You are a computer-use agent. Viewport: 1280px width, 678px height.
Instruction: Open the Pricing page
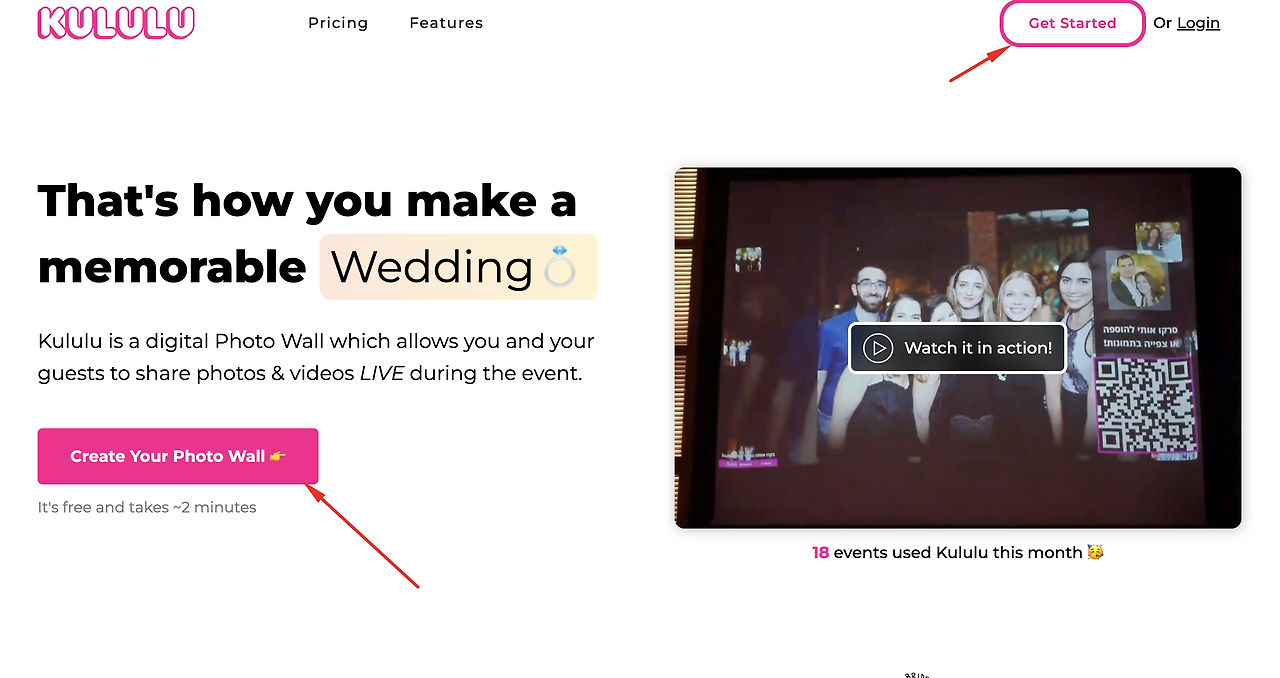[338, 23]
